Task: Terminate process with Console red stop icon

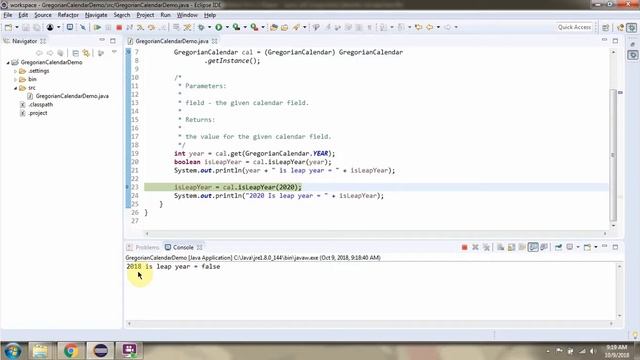Action: (x=464, y=247)
